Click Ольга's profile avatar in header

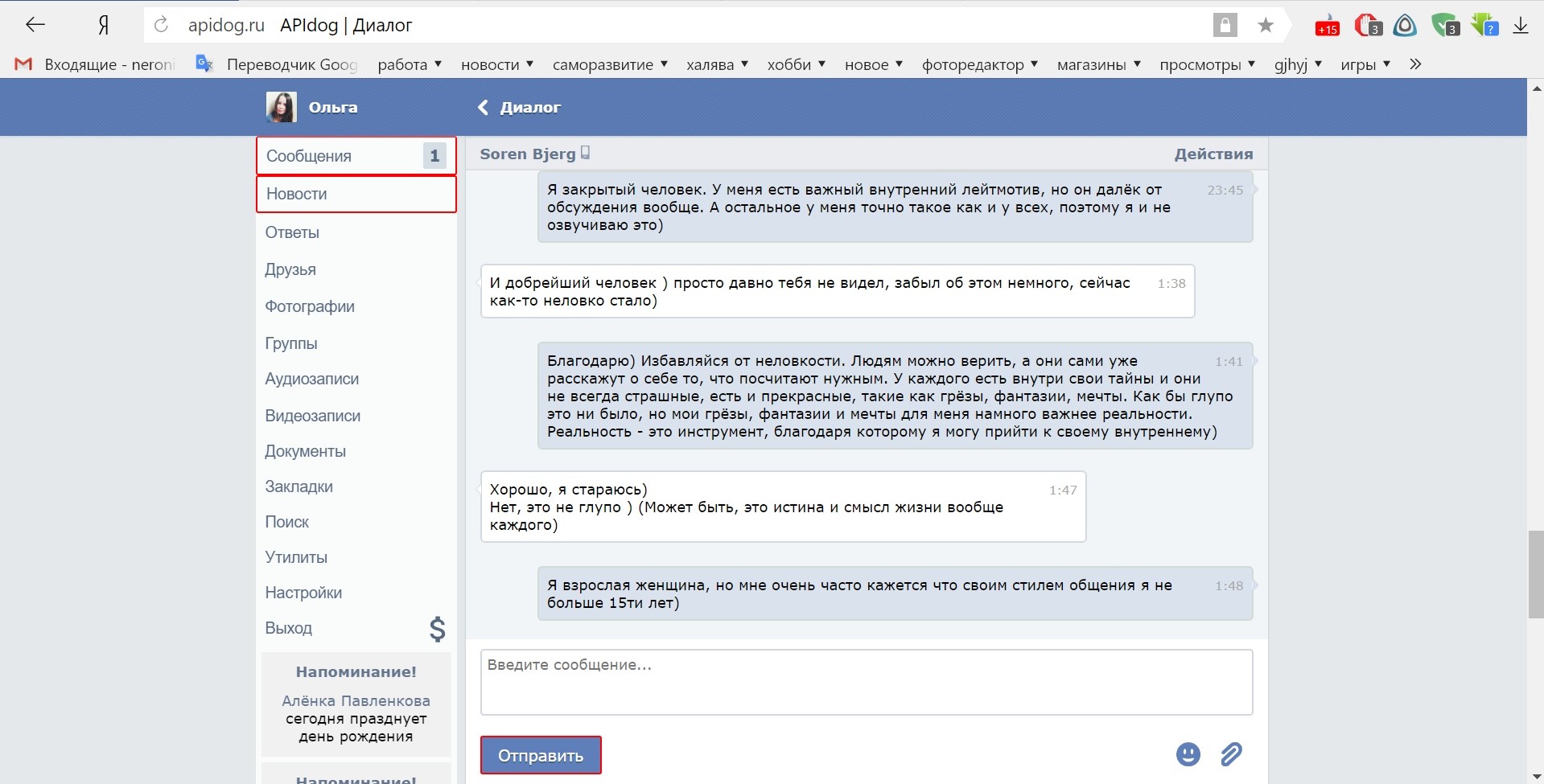pos(281,107)
